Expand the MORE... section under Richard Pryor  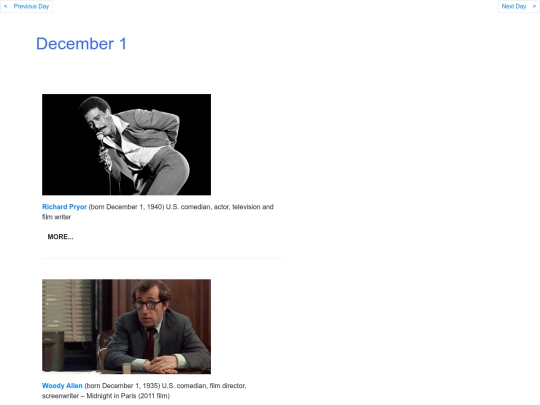click(60, 237)
